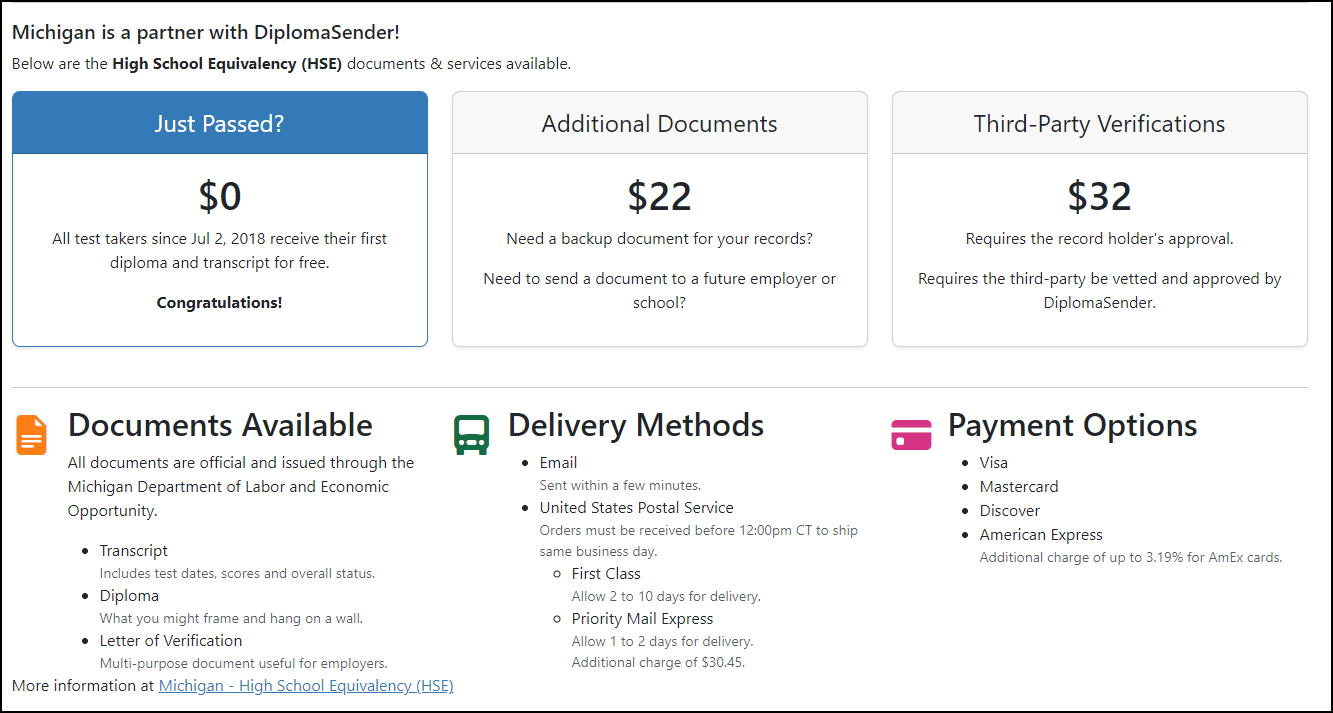Click the bold Congratulations! text

click(219, 302)
